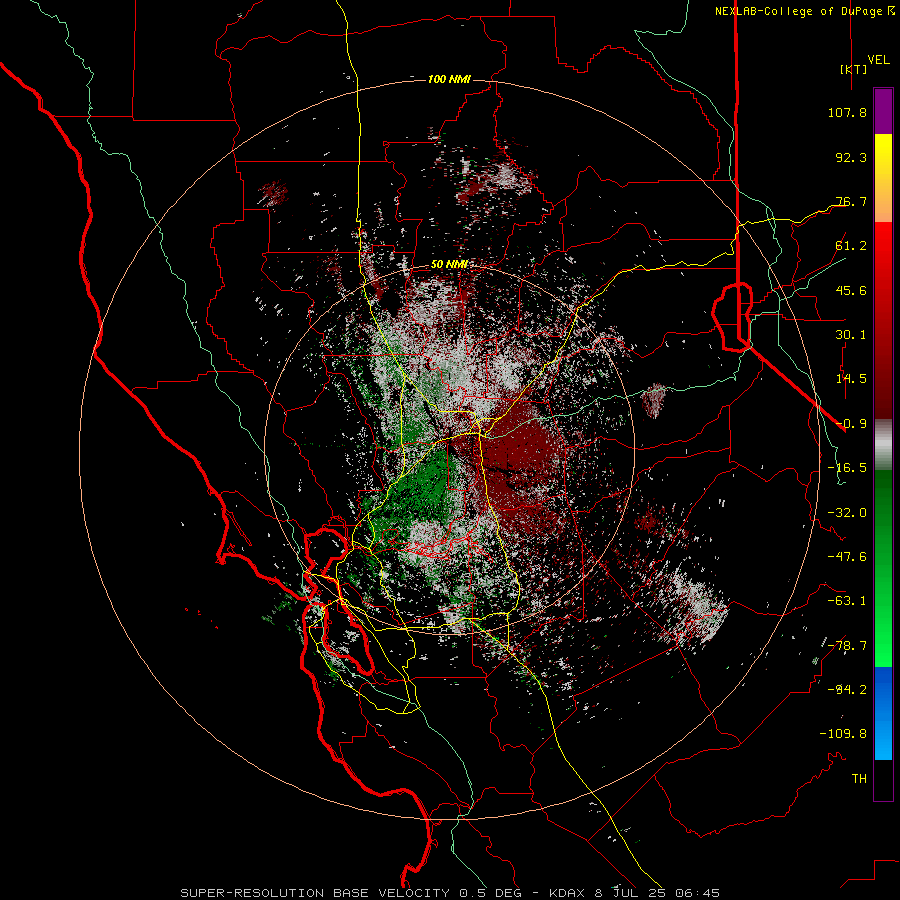Click the -16.5 velocity scale value
This screenshot has height=900, width=900.
847,468
